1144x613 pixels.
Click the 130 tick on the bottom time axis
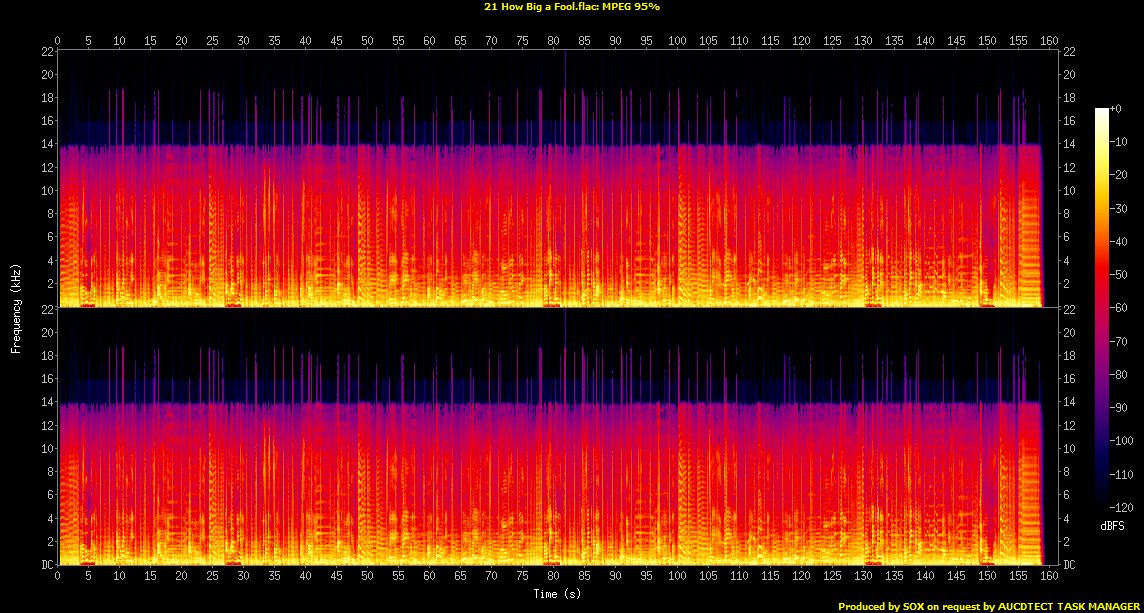864,577
